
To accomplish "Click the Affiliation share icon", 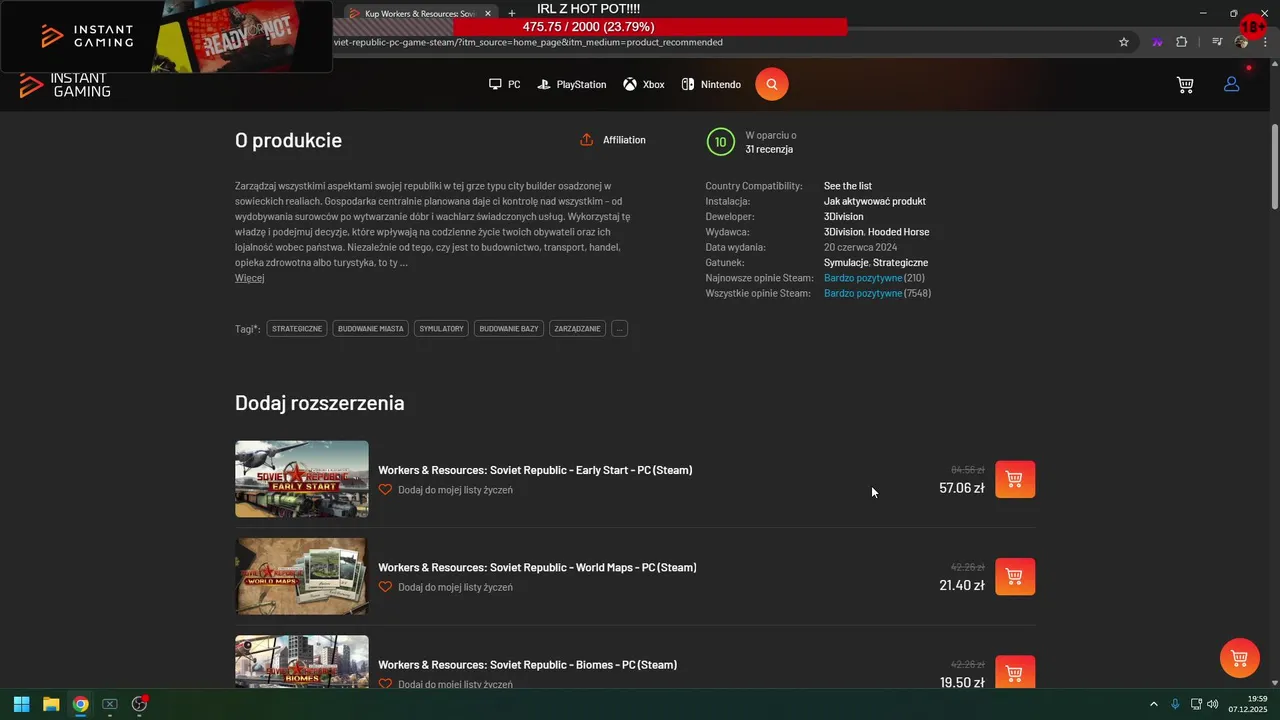I will [587, 140].
